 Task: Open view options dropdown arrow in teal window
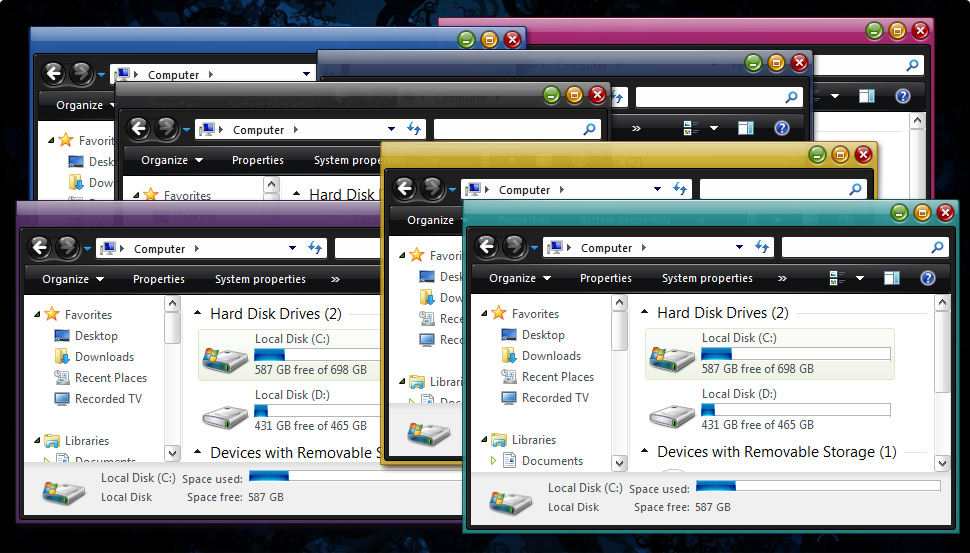pos(860,278)
